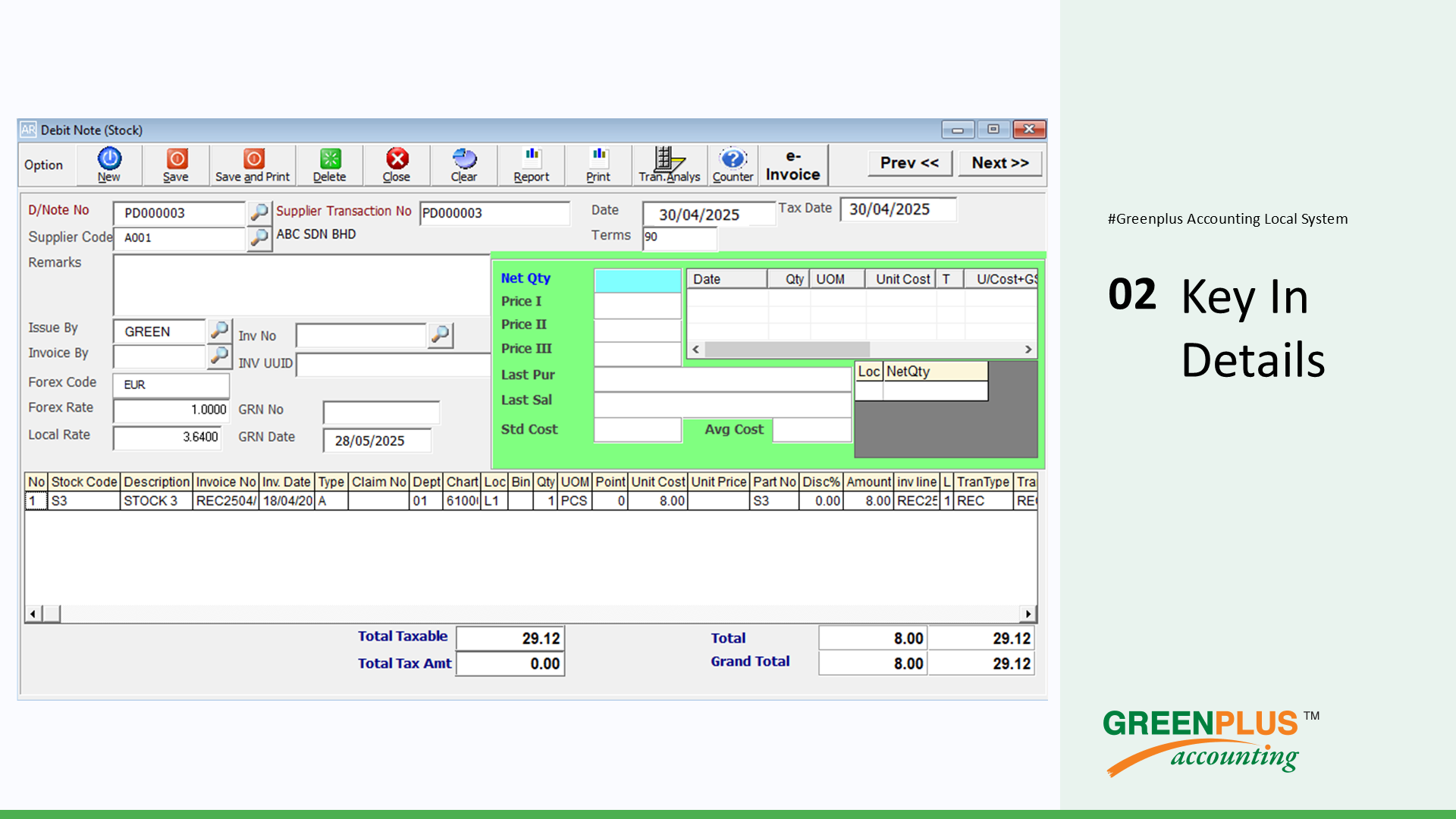Open Tran. Analys tool
Screen dimensions: 1456x819
click(670, 165)
